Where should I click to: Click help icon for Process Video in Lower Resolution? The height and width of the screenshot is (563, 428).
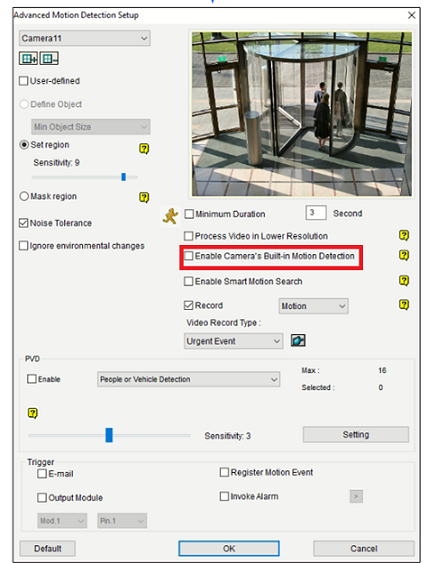coord(404,236)
